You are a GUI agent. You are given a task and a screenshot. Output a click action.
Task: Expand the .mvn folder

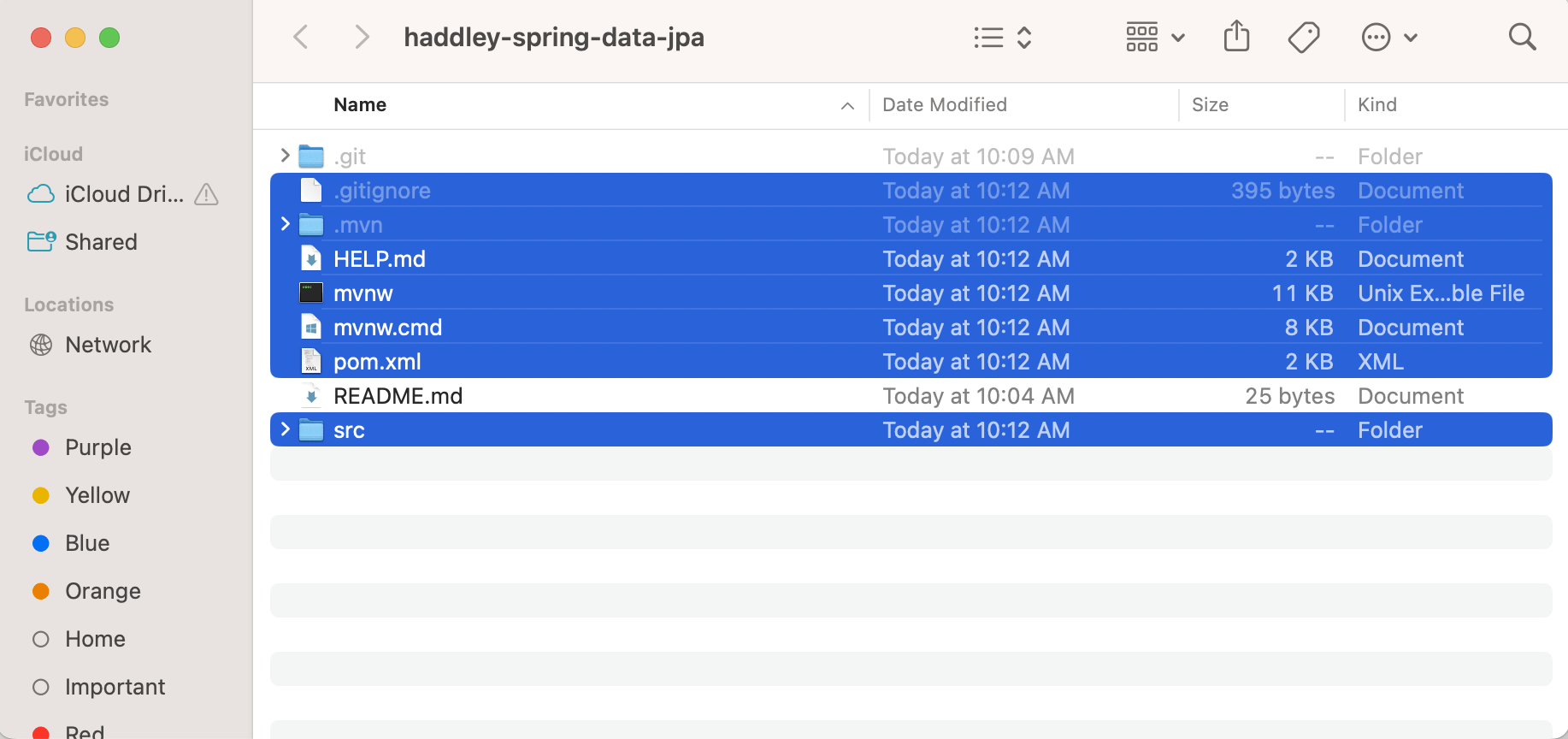(x=286, y=224)
